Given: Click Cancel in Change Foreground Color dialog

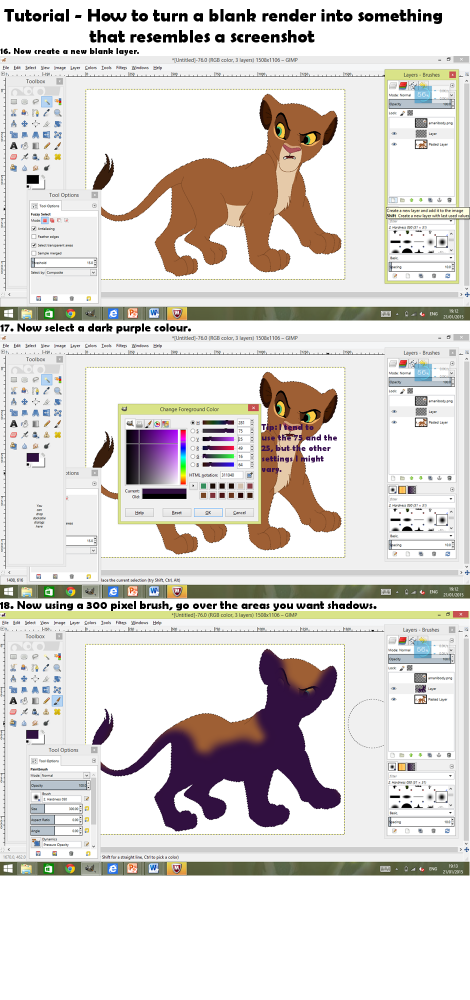Looking at the screenshot, I should tap(239, 513).
